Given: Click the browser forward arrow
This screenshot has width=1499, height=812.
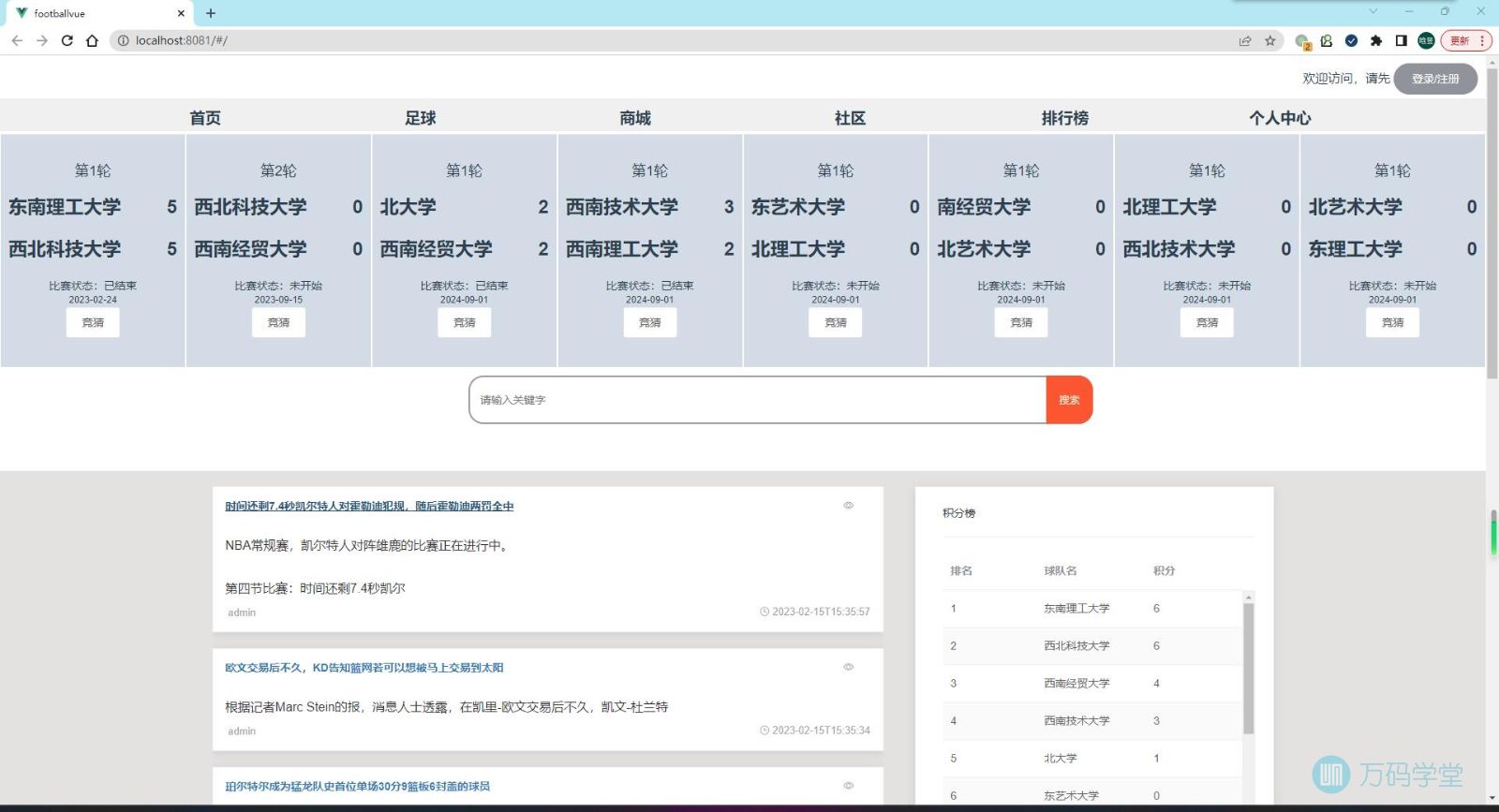Looking at the screenshot, I should (42, 40).
